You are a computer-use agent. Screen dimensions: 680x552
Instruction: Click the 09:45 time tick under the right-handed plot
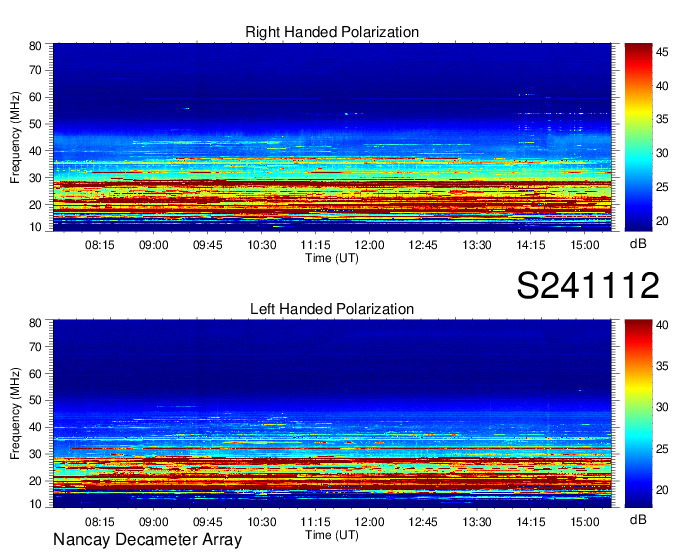tap(207, 245)
